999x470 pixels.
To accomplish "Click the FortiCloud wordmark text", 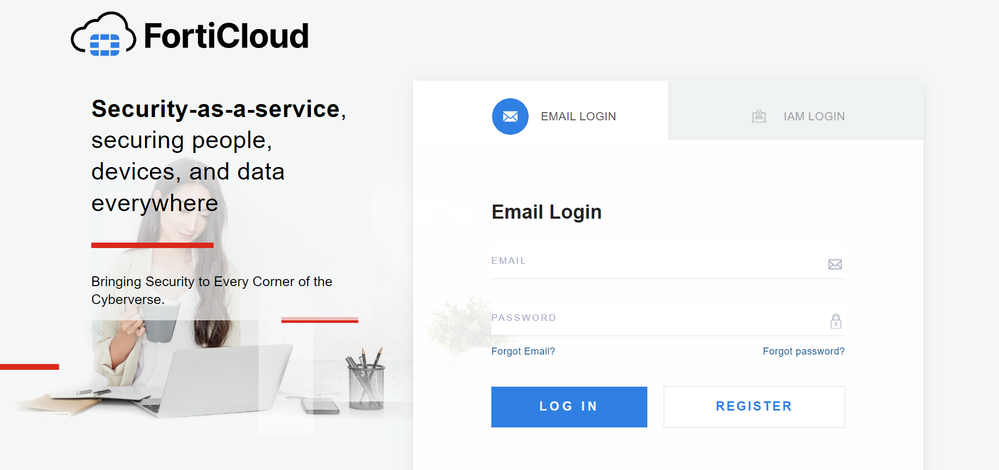I will point(226,37).
